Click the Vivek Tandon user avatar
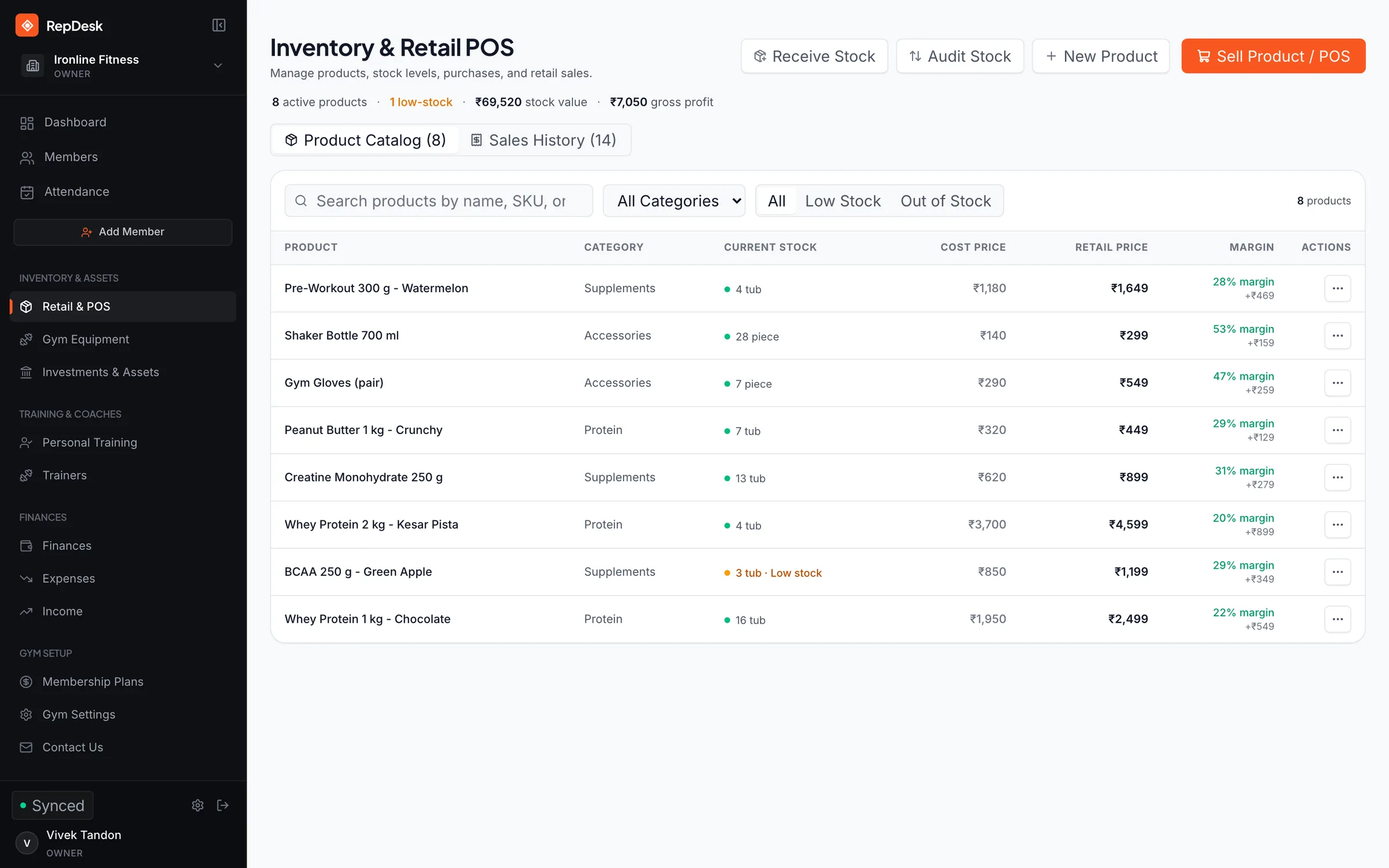This screenshot has height=868, width=1389. point(27,843)
